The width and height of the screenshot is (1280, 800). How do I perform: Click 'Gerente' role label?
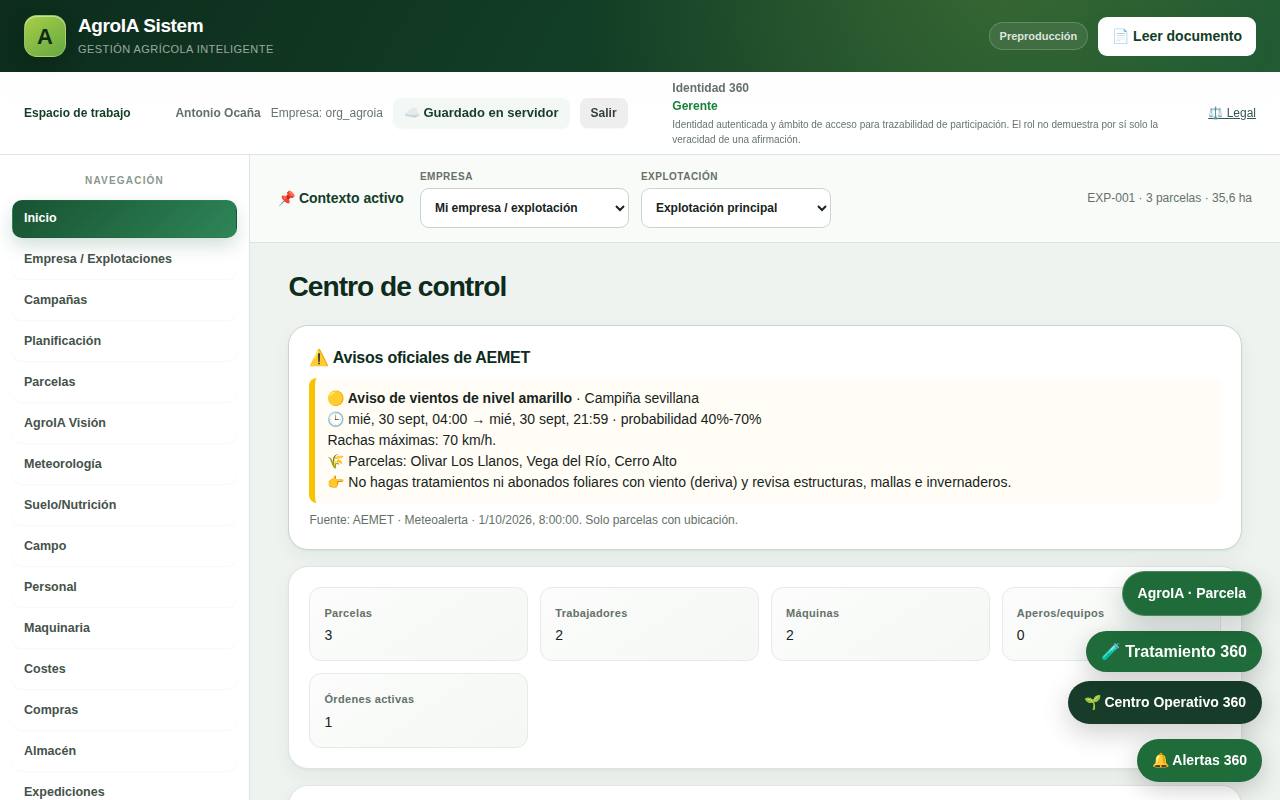[x=694, y=106]
